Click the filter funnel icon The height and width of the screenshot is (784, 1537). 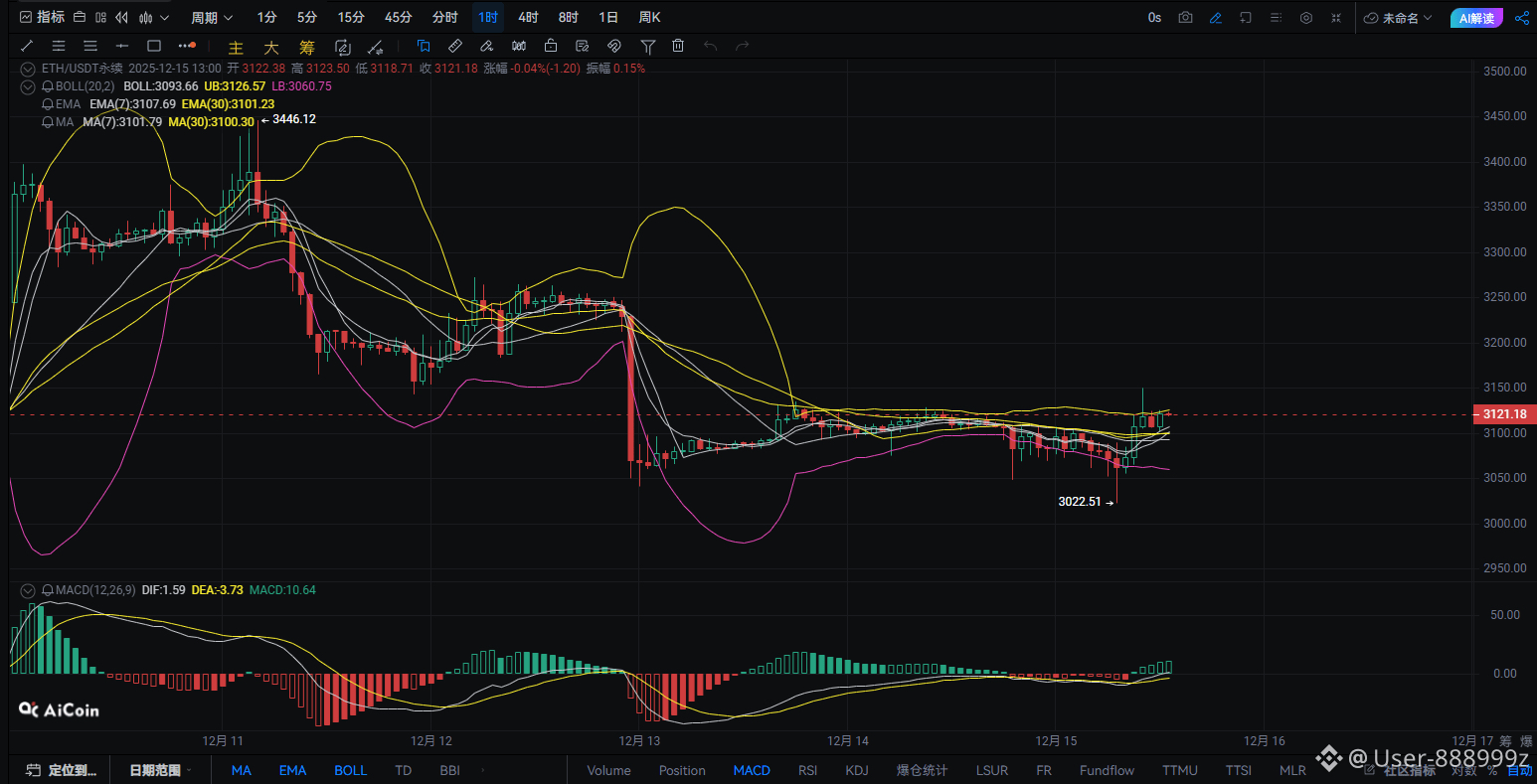point(648,46)
